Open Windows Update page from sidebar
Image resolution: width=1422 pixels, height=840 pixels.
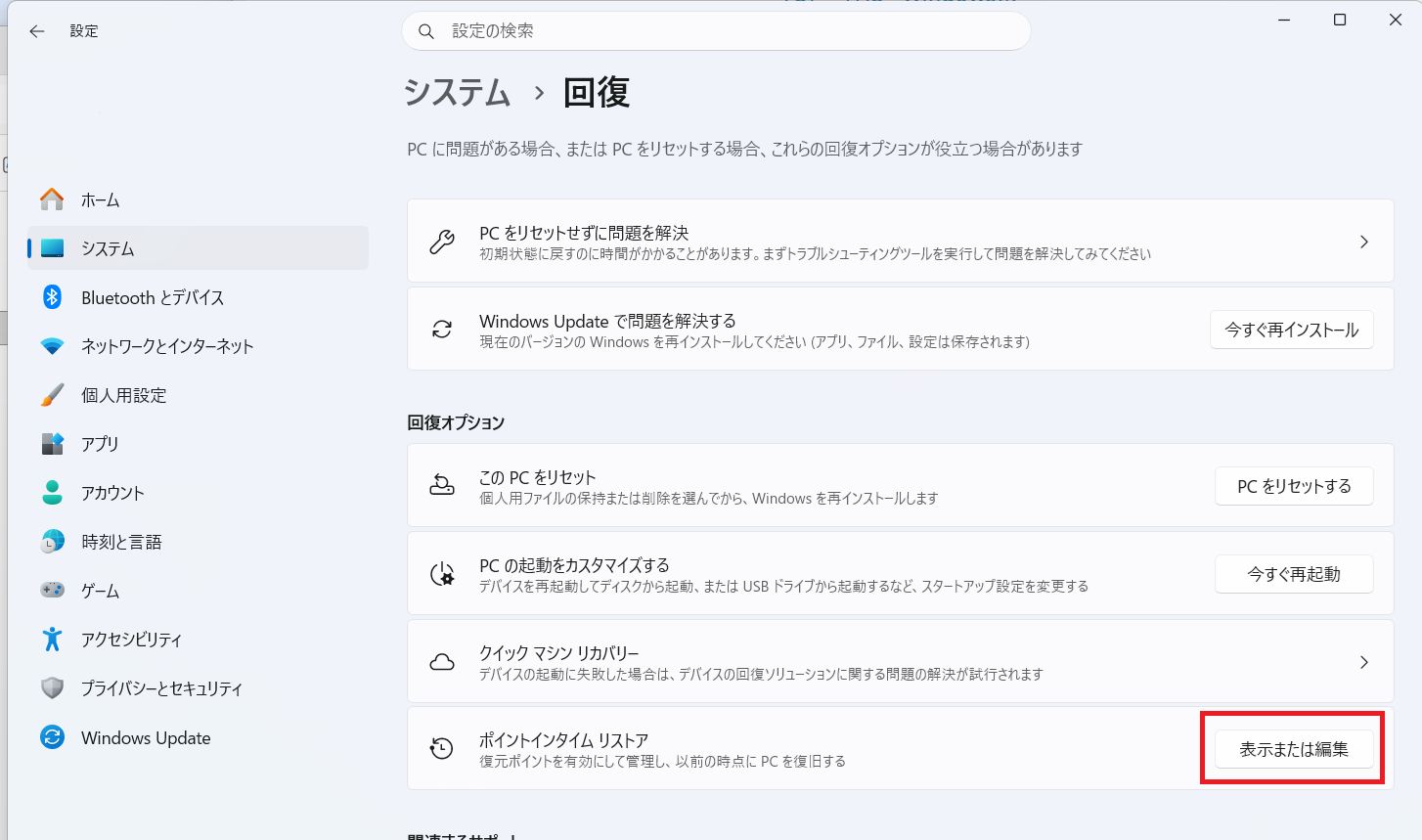pyautogui.click(x=198, y=737)
